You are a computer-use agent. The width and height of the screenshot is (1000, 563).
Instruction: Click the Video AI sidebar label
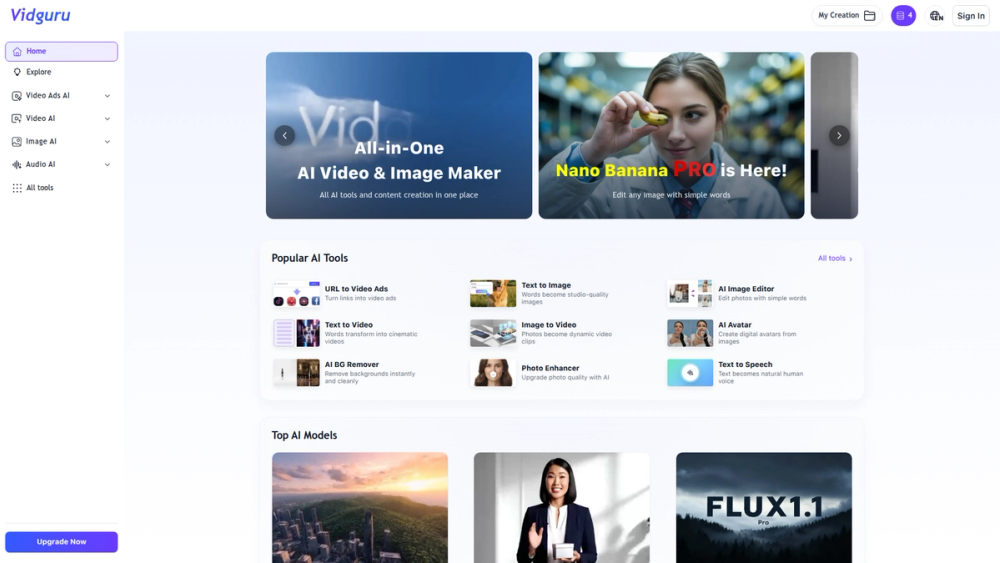40,119
